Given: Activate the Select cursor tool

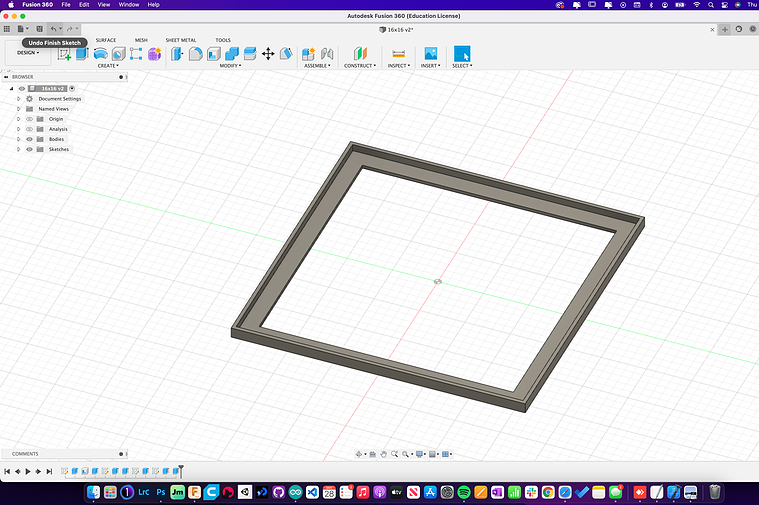Looking at the screenshot, I should 462,54.
